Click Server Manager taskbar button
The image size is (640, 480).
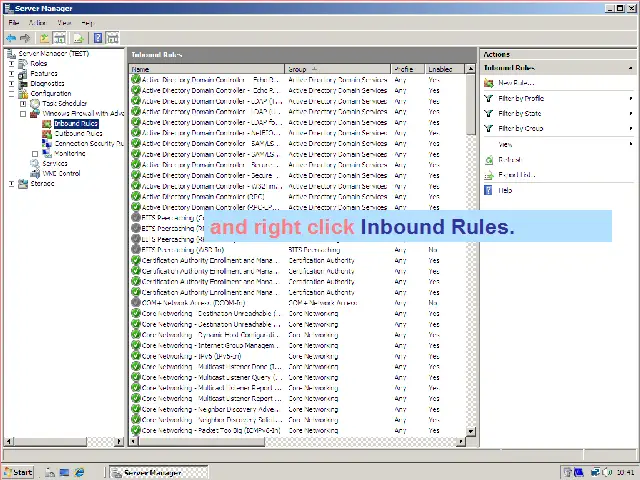[159, 473]
